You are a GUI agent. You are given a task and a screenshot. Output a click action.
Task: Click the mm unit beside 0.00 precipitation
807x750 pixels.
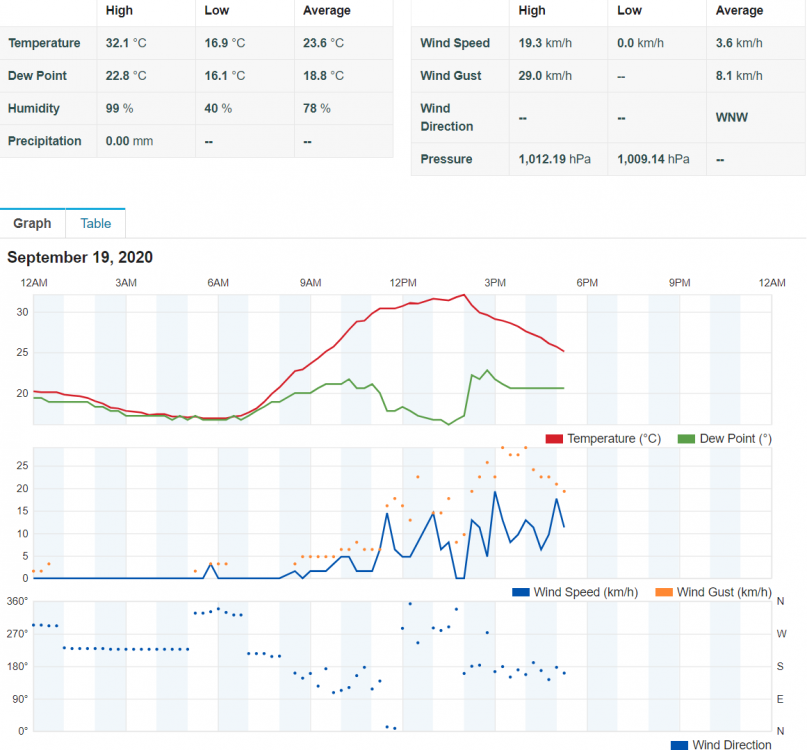pyautogui.click(x=143, y=141)
